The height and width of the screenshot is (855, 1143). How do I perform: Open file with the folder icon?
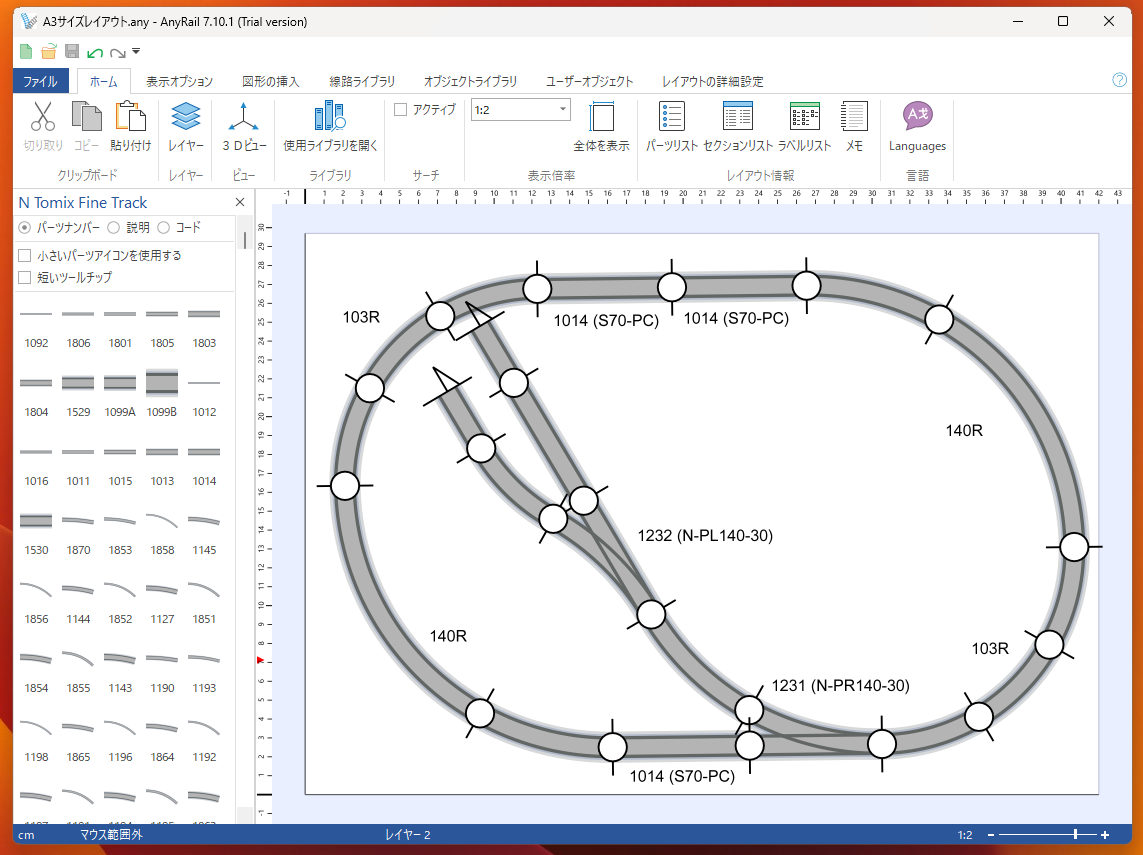(x=49, y=52)
